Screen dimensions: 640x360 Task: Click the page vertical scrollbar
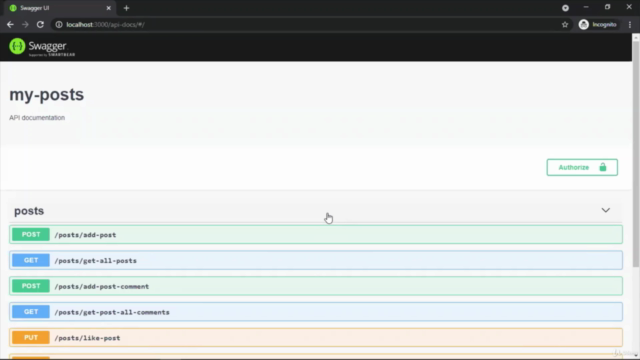[x=636, y=155]
